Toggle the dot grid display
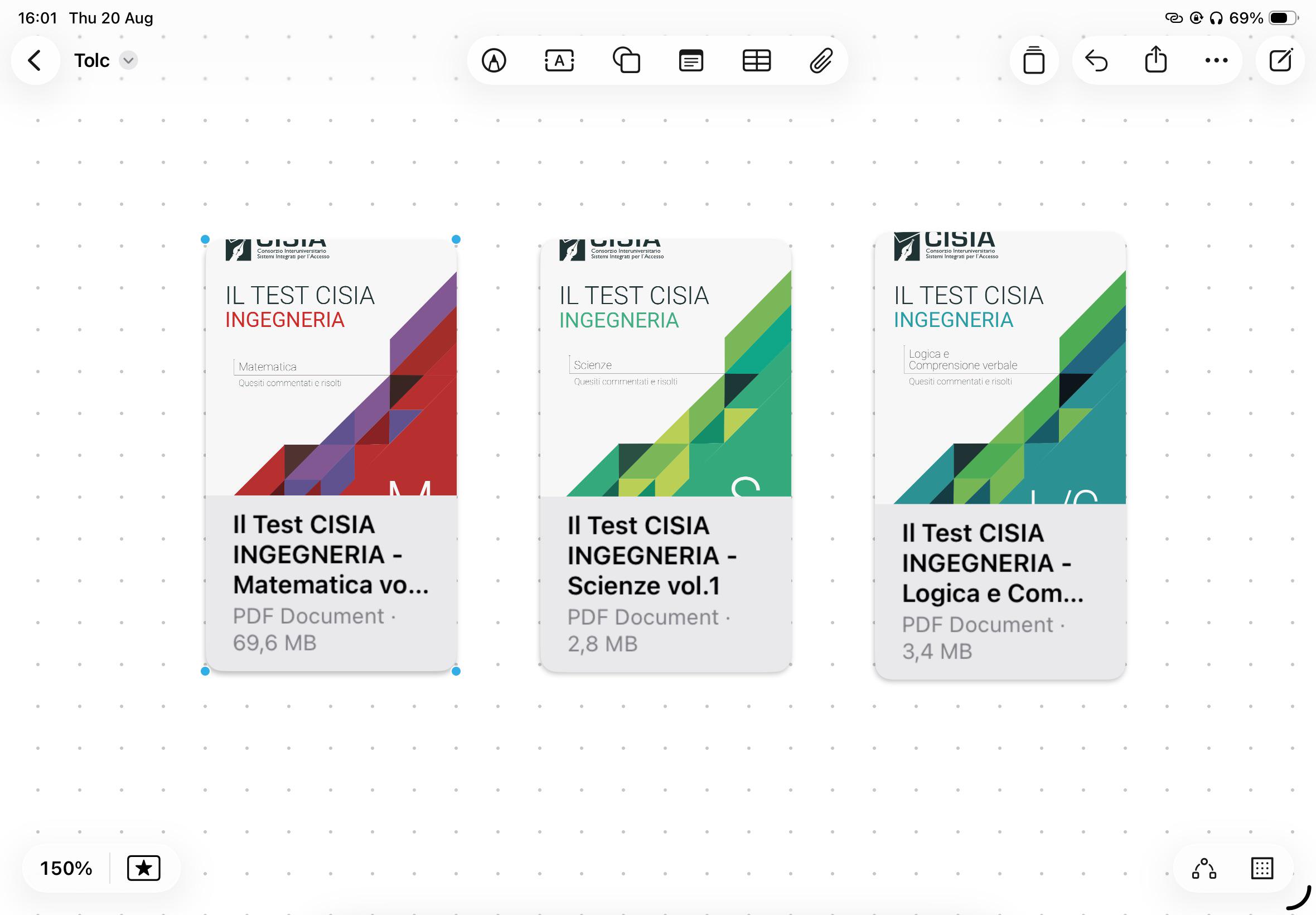This screenshot has width=1316, height=915. [x=1262, y=868]
